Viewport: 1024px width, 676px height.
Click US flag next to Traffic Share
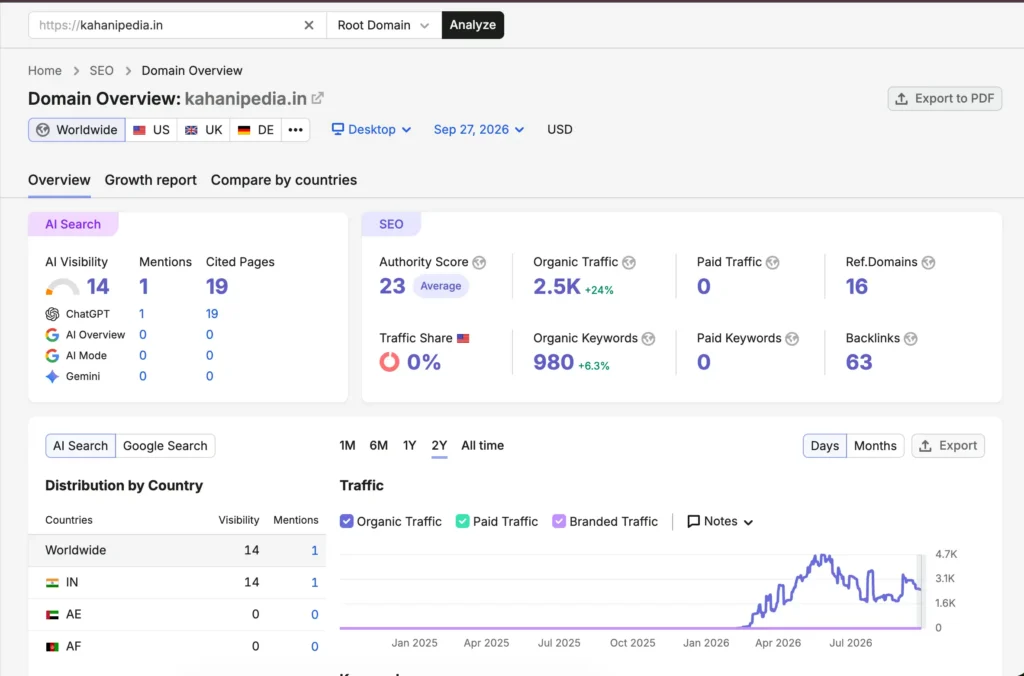tap(463, 338)
